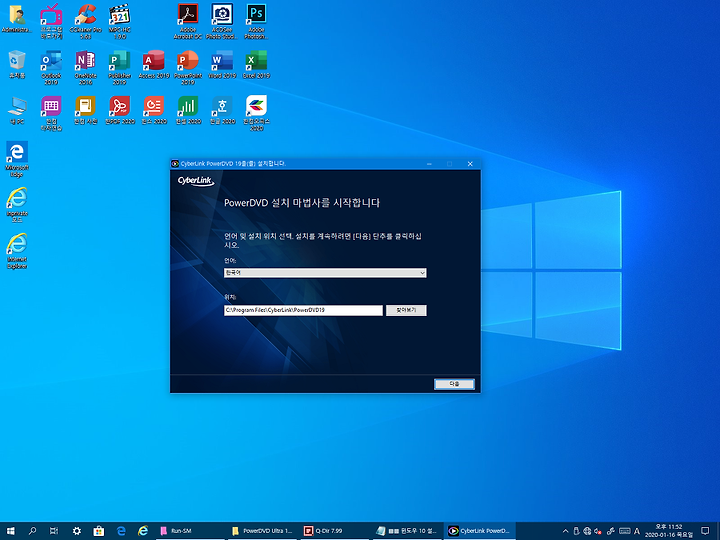
Task: Switch to PowerDVD Ultra folder taskbar item
Action: tap(262, 531)
